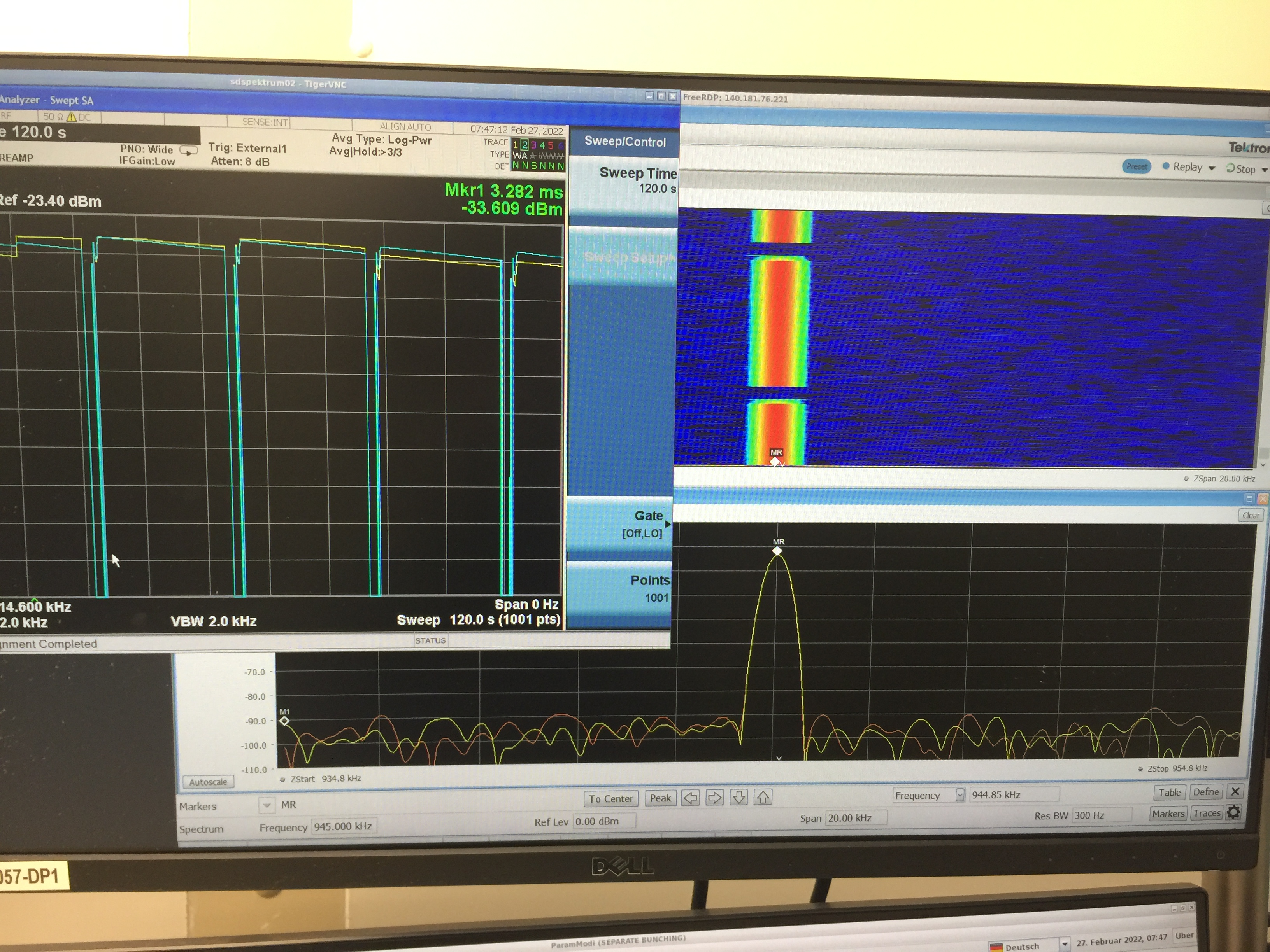Image resolution: width=1270 pixels, height=952 pixels.
Task: Click the marker down arrow icon
Action: tap(739, 797)
